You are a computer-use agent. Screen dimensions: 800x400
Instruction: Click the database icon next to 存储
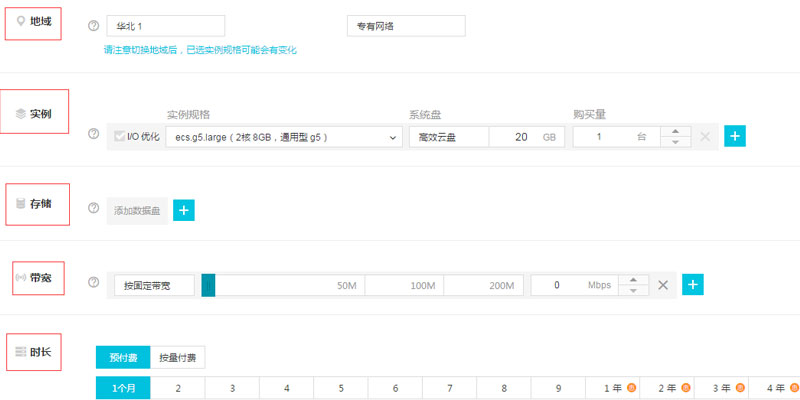pos(21,204)
